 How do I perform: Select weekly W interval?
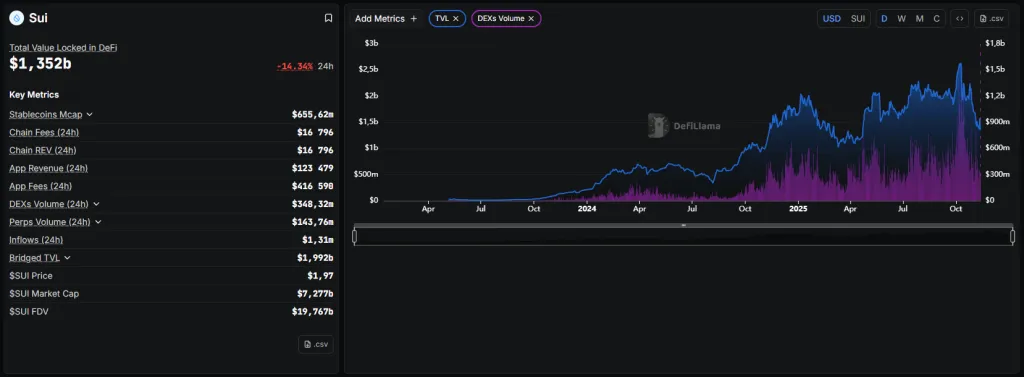tap(901, 19)
